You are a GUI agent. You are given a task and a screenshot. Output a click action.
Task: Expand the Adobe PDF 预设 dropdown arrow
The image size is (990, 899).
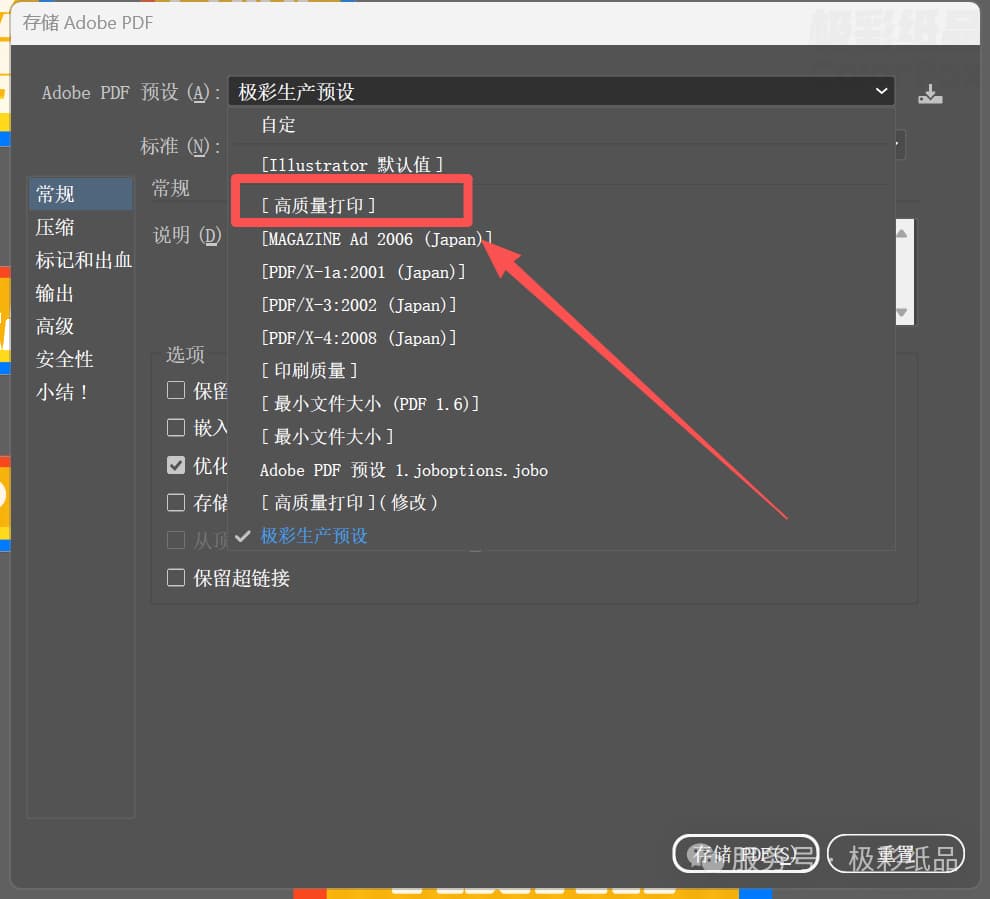[x=881, y=92]
